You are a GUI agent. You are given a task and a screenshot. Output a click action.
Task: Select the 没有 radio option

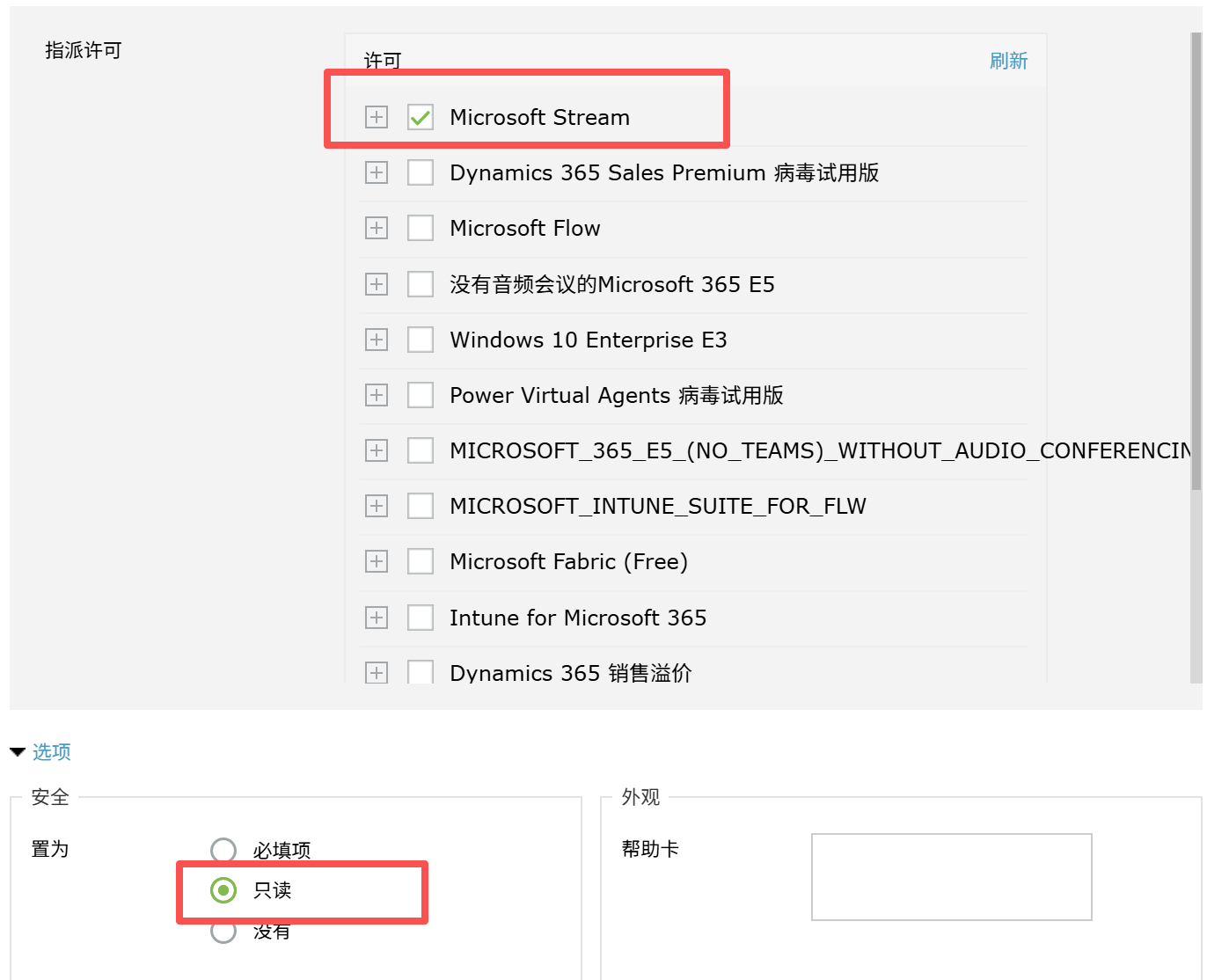pyautogui.click(x=223, y=931)
